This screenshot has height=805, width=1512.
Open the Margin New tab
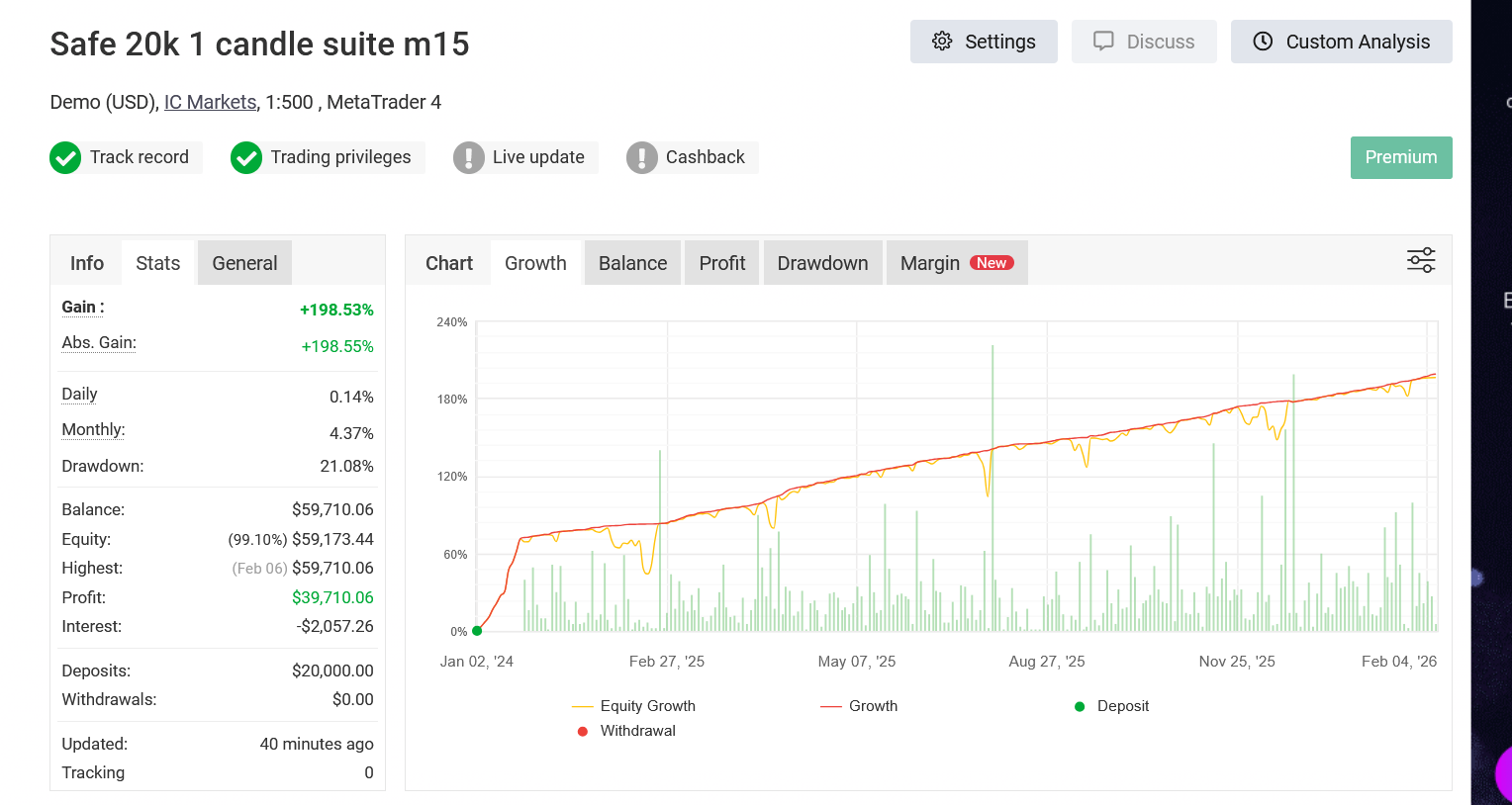(x=957, y=263)
